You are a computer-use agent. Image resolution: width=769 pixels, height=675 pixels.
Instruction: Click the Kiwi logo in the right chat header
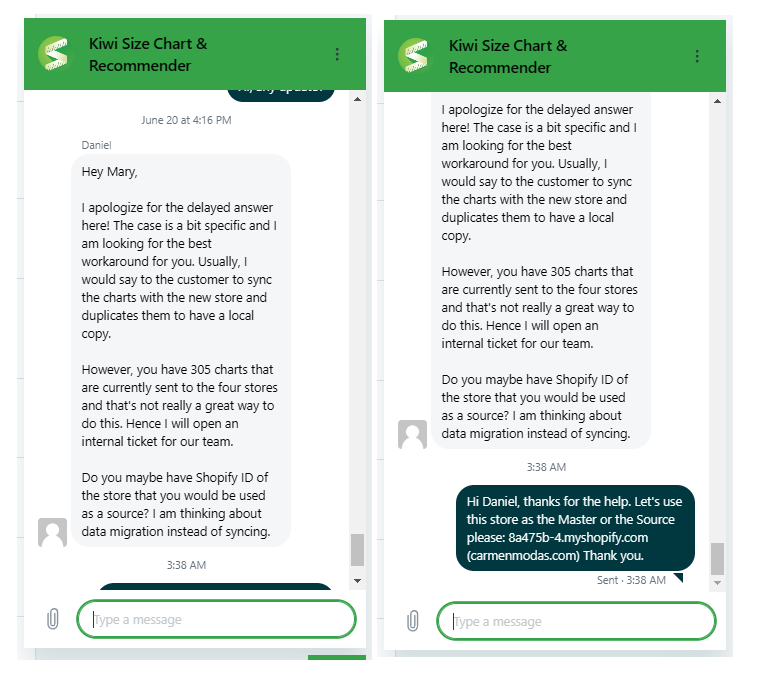[x=414, y=55]
